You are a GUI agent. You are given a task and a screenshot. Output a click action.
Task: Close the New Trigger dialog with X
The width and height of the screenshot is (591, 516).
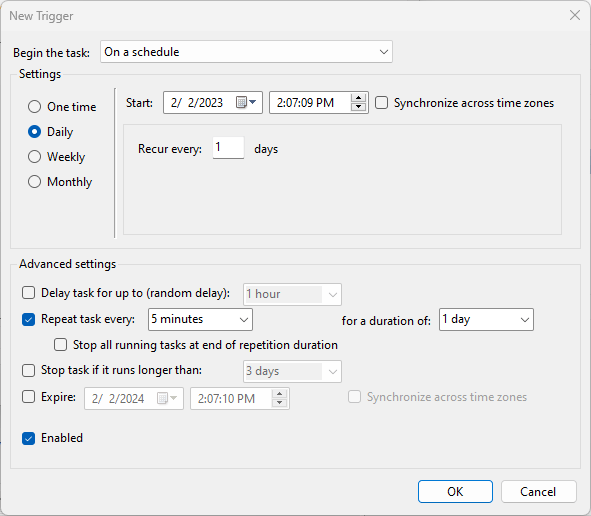coord(575,15)
